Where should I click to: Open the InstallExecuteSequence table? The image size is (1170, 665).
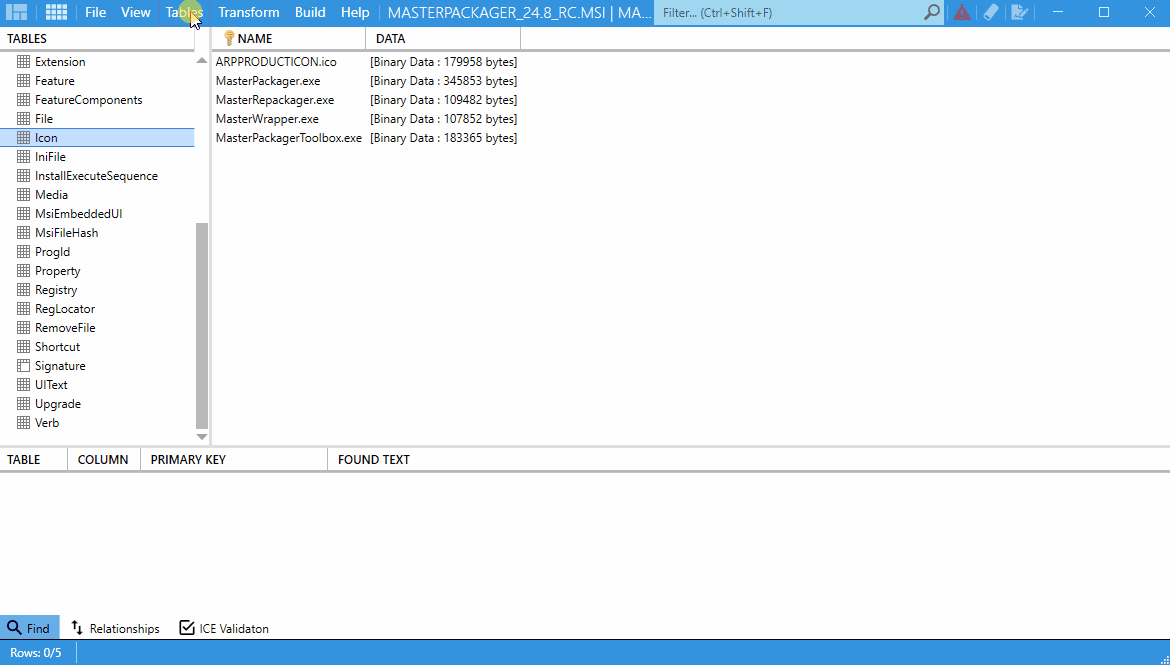pyautogui.click(x=96, y=176)
